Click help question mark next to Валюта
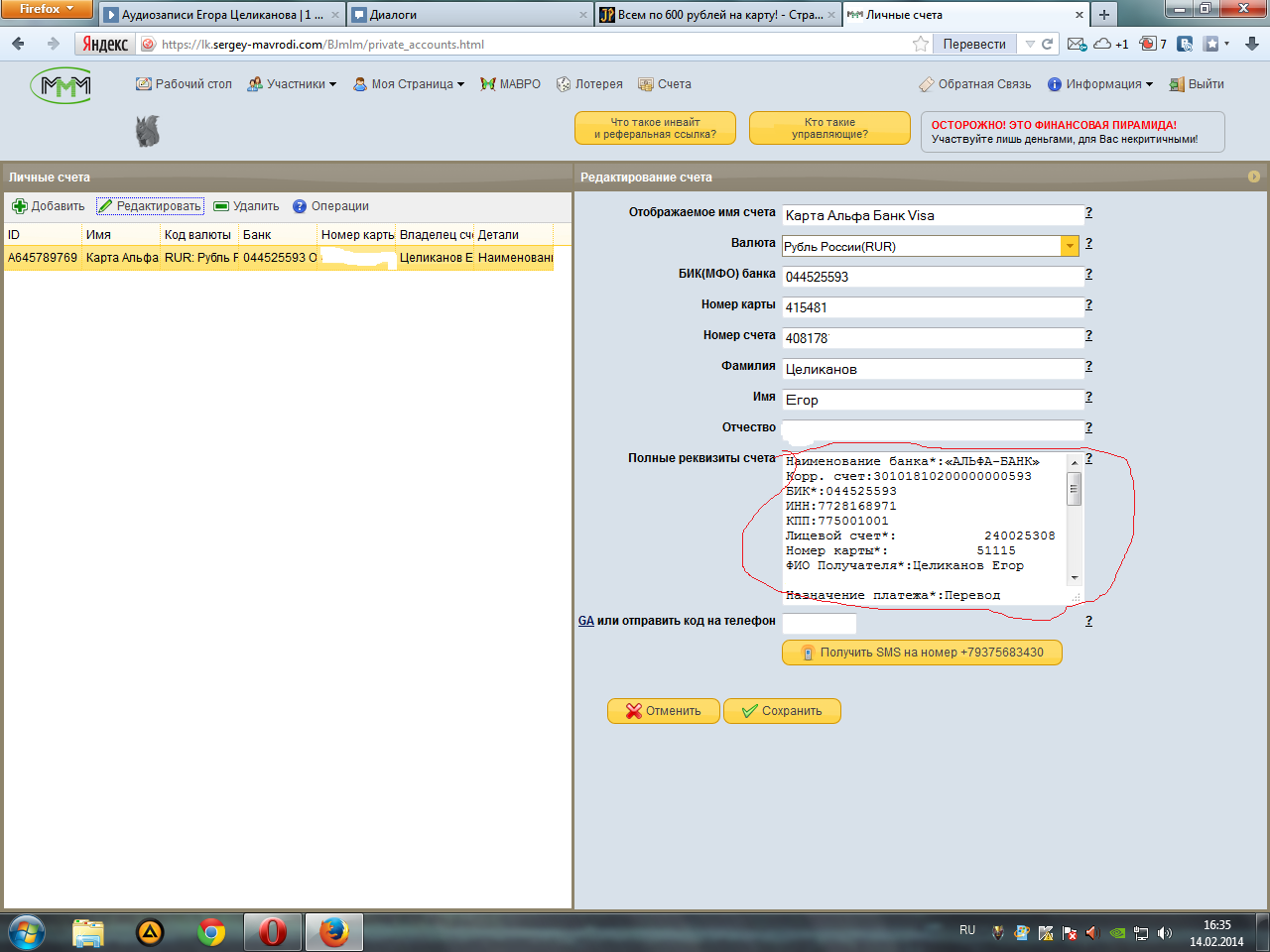The height and width of the screenshot is (952, 1270). pos(1088,243)
